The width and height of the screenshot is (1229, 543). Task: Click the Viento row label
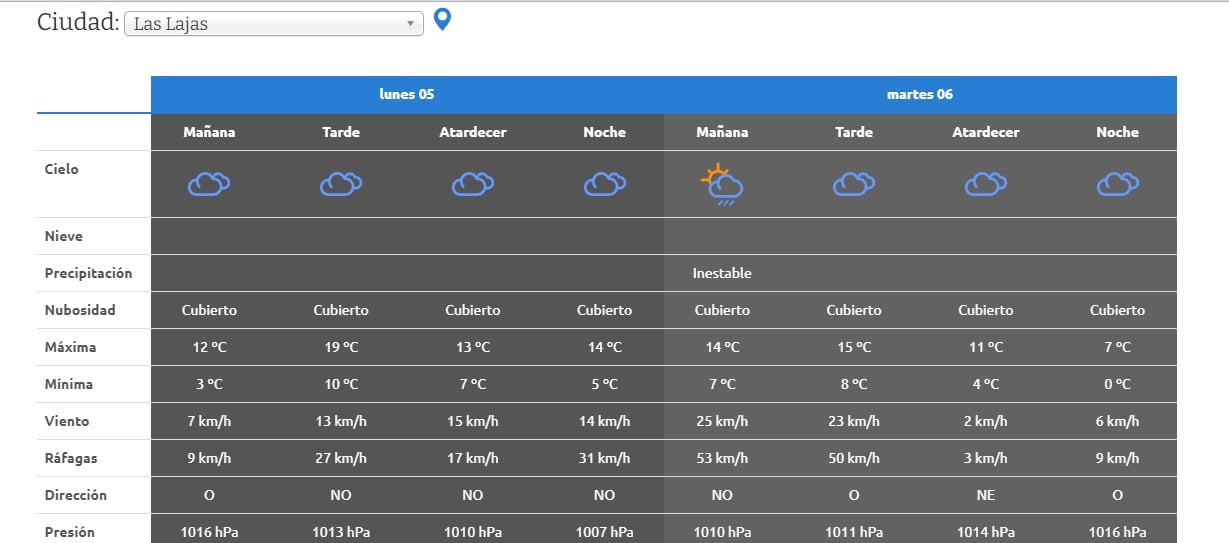coord(66,421)
